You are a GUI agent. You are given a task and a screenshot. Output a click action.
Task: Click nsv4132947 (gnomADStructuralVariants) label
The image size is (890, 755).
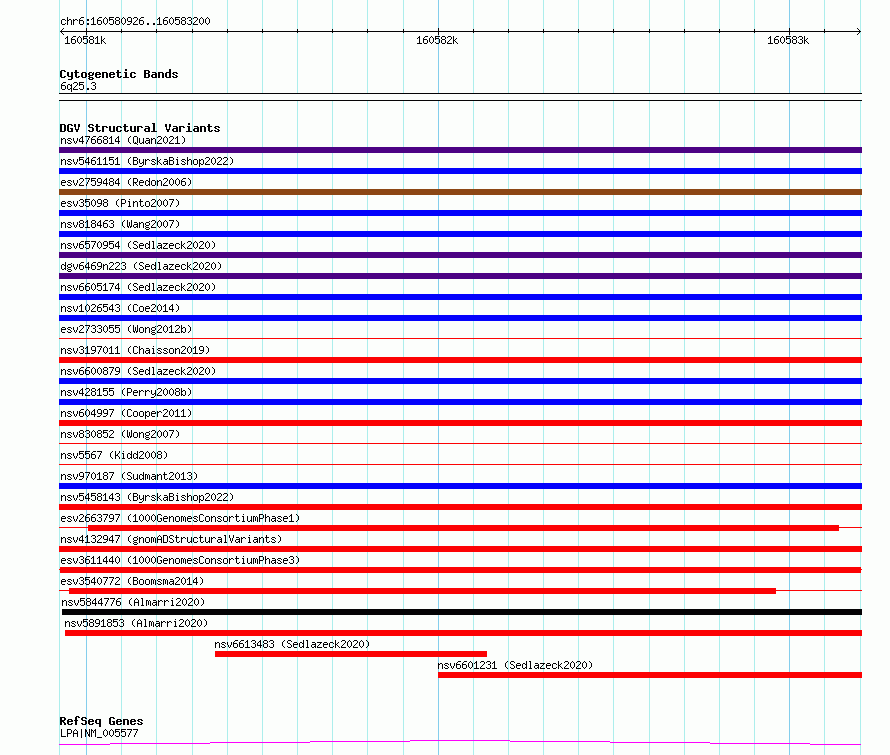171,539
